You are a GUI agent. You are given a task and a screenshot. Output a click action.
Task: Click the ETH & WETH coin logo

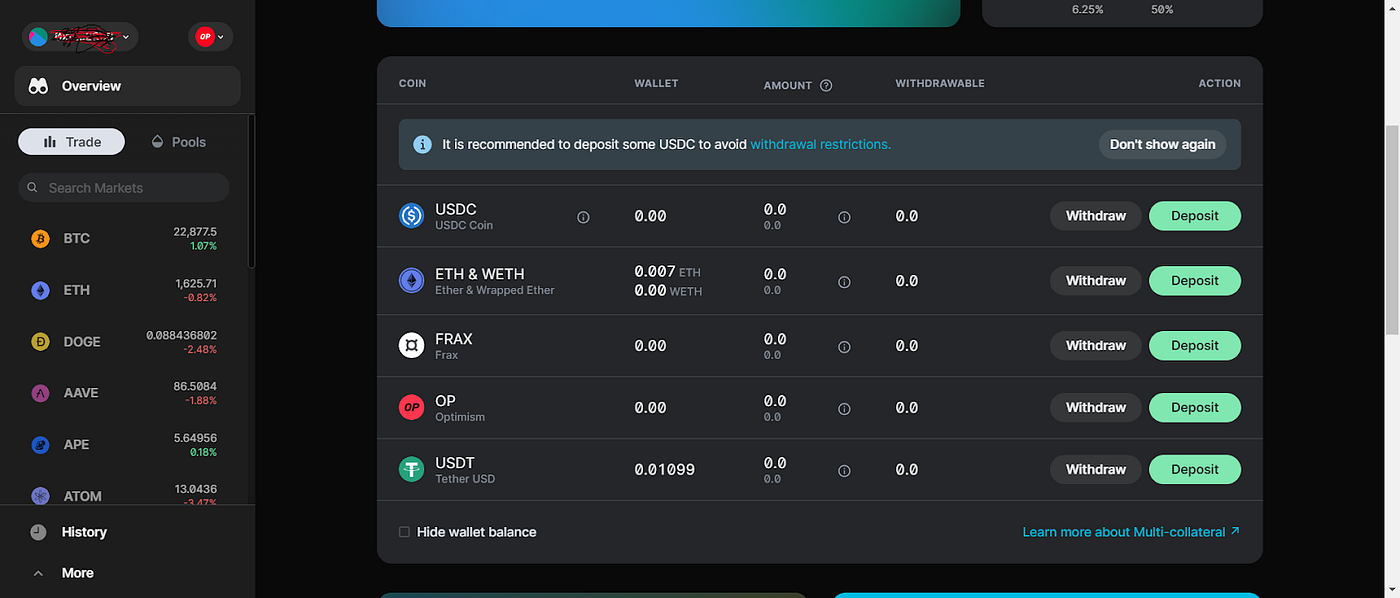tap(412, 281)
